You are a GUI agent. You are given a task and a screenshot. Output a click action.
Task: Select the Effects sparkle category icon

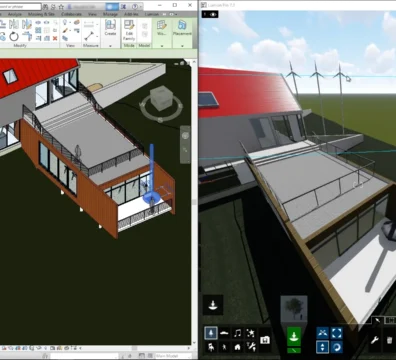(251, 333)
